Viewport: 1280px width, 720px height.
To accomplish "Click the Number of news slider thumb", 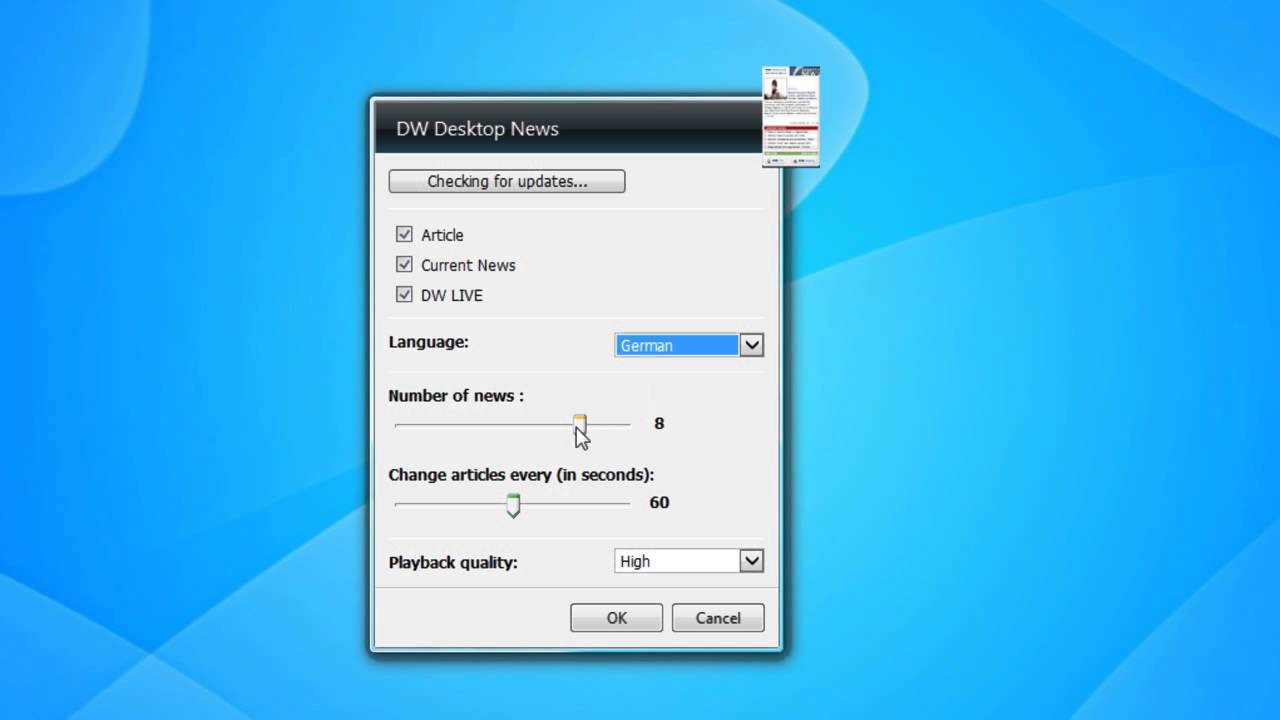I will point(580,424).
